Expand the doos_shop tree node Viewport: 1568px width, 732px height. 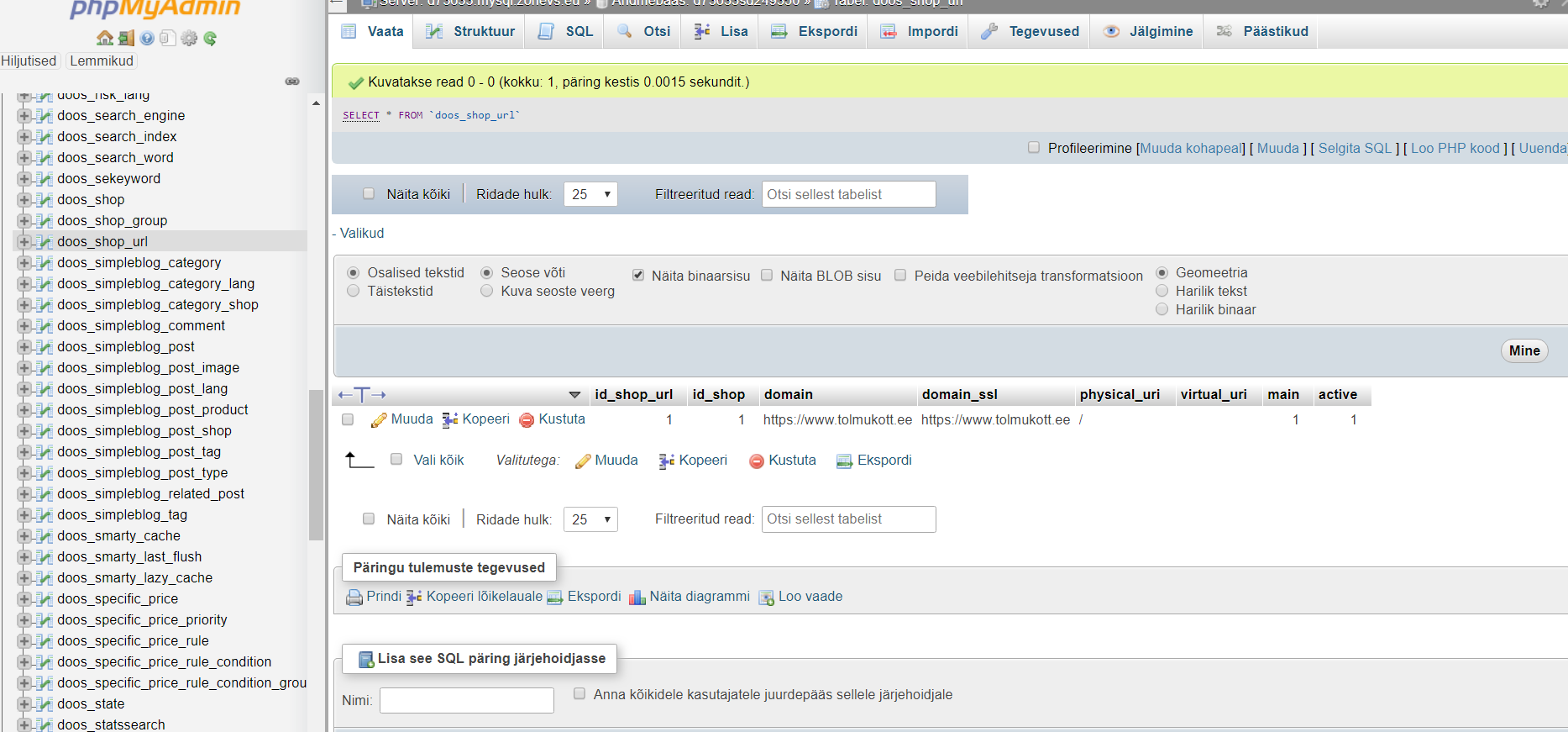(x=24, y=199)
